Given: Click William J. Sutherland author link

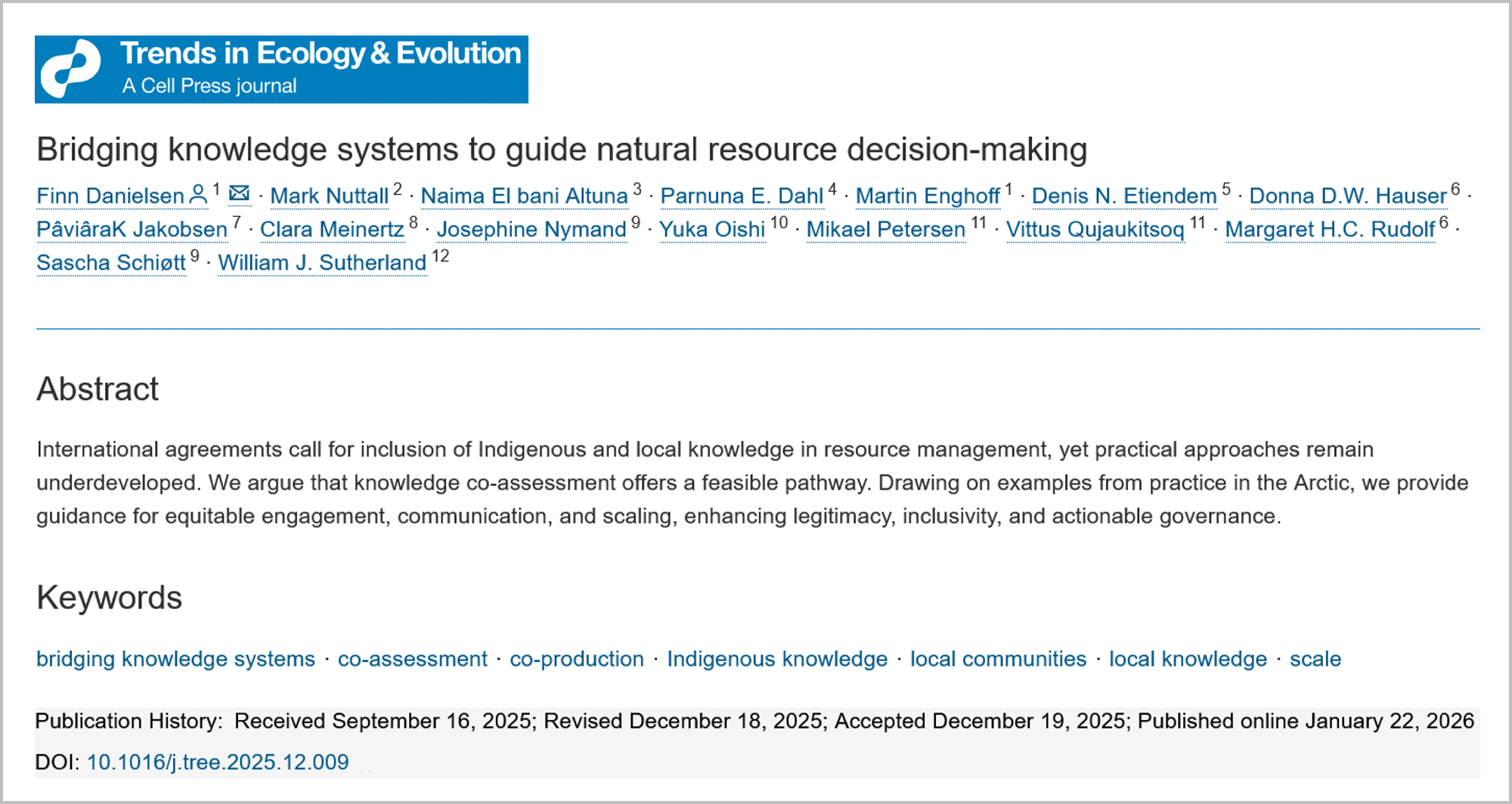Looking at the screenshot, I should click(x=322, y=263).
